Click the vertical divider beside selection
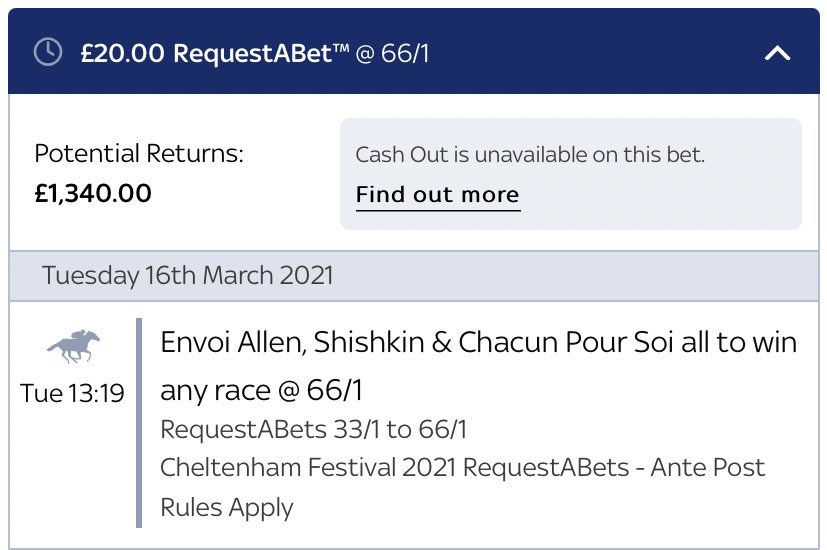 [139, 422]
